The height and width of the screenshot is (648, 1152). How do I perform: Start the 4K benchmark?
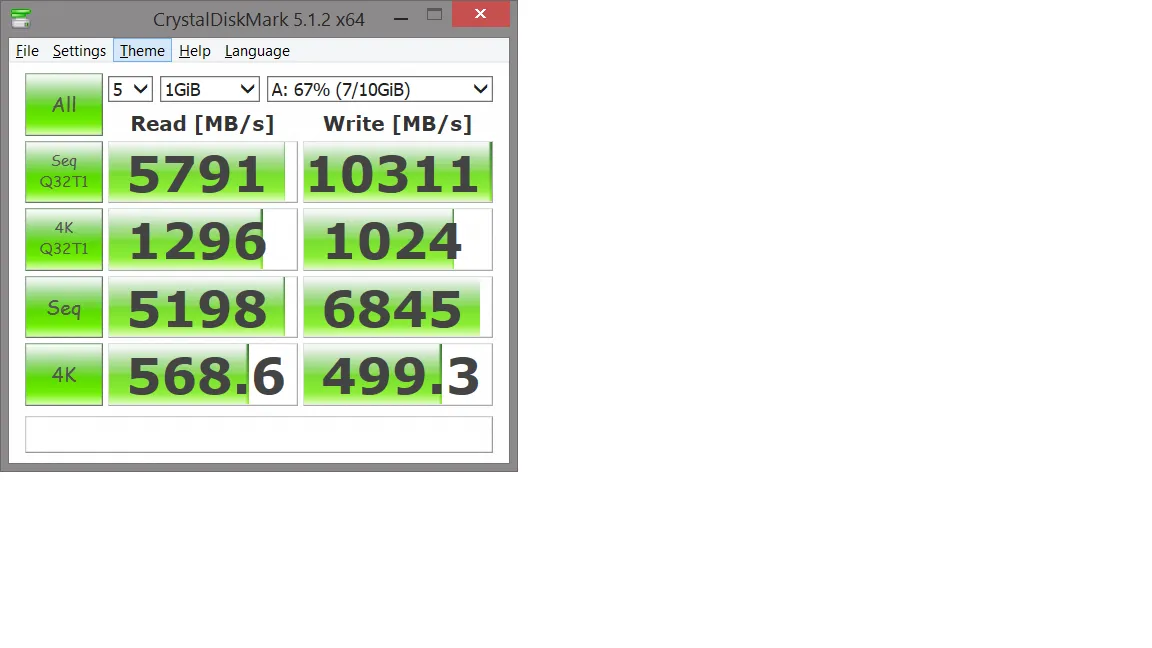coord(64,375)
